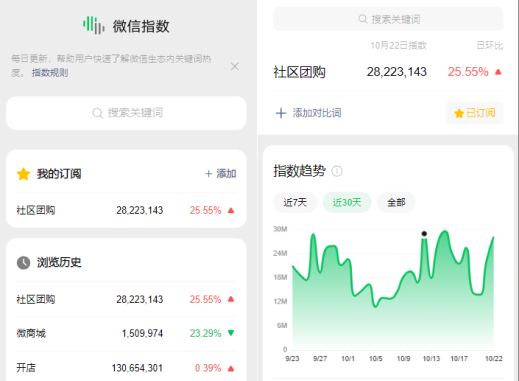This screenshot has width=519, height=381.
Task: Click 1,509,974 value in 微商城 row
Action: point(142,333)
